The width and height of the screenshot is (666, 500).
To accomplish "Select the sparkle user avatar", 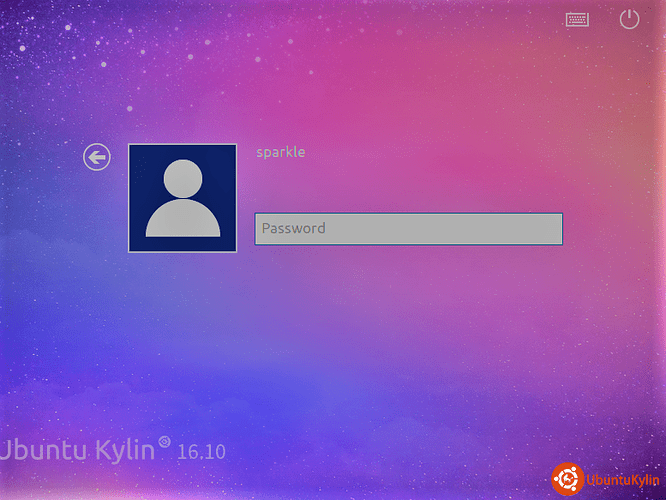I will pyautogui.click(x=183, y=198).
